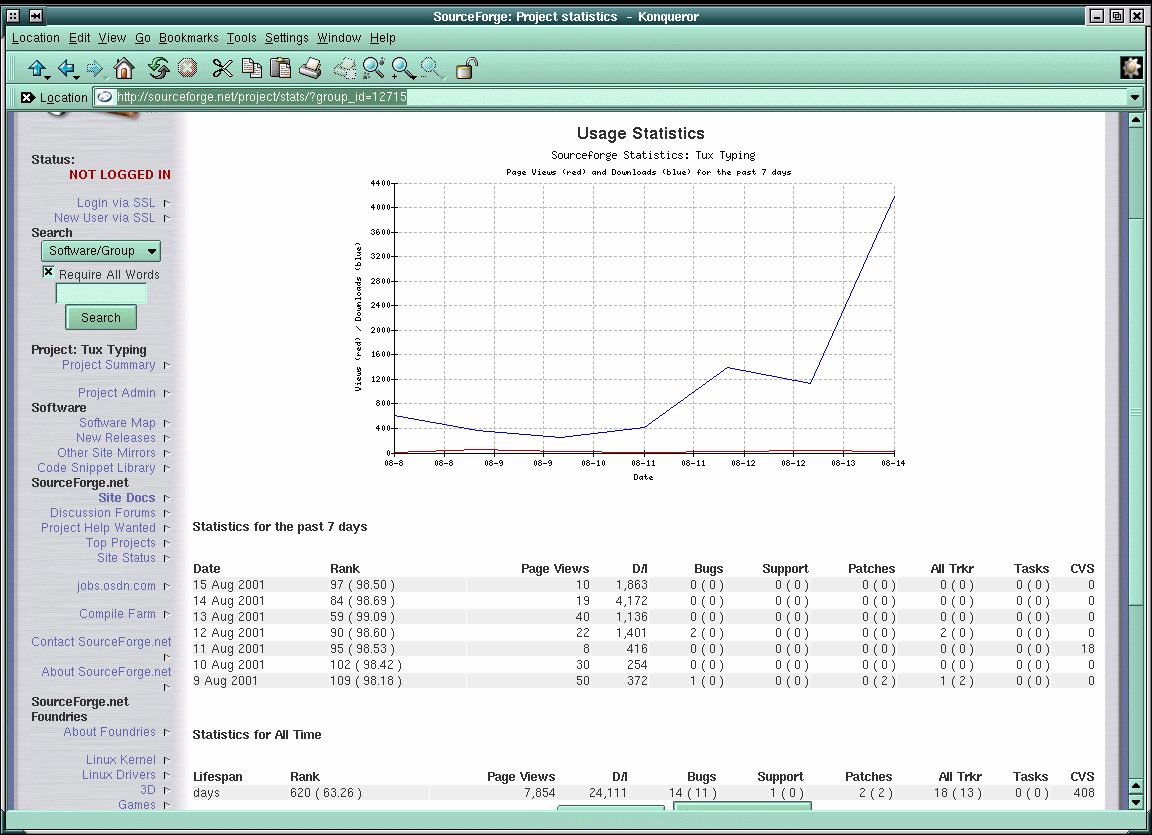Screen dimensions: 1152x835
Task: Follow the New User via SSL link
Action: click(104, 217)
